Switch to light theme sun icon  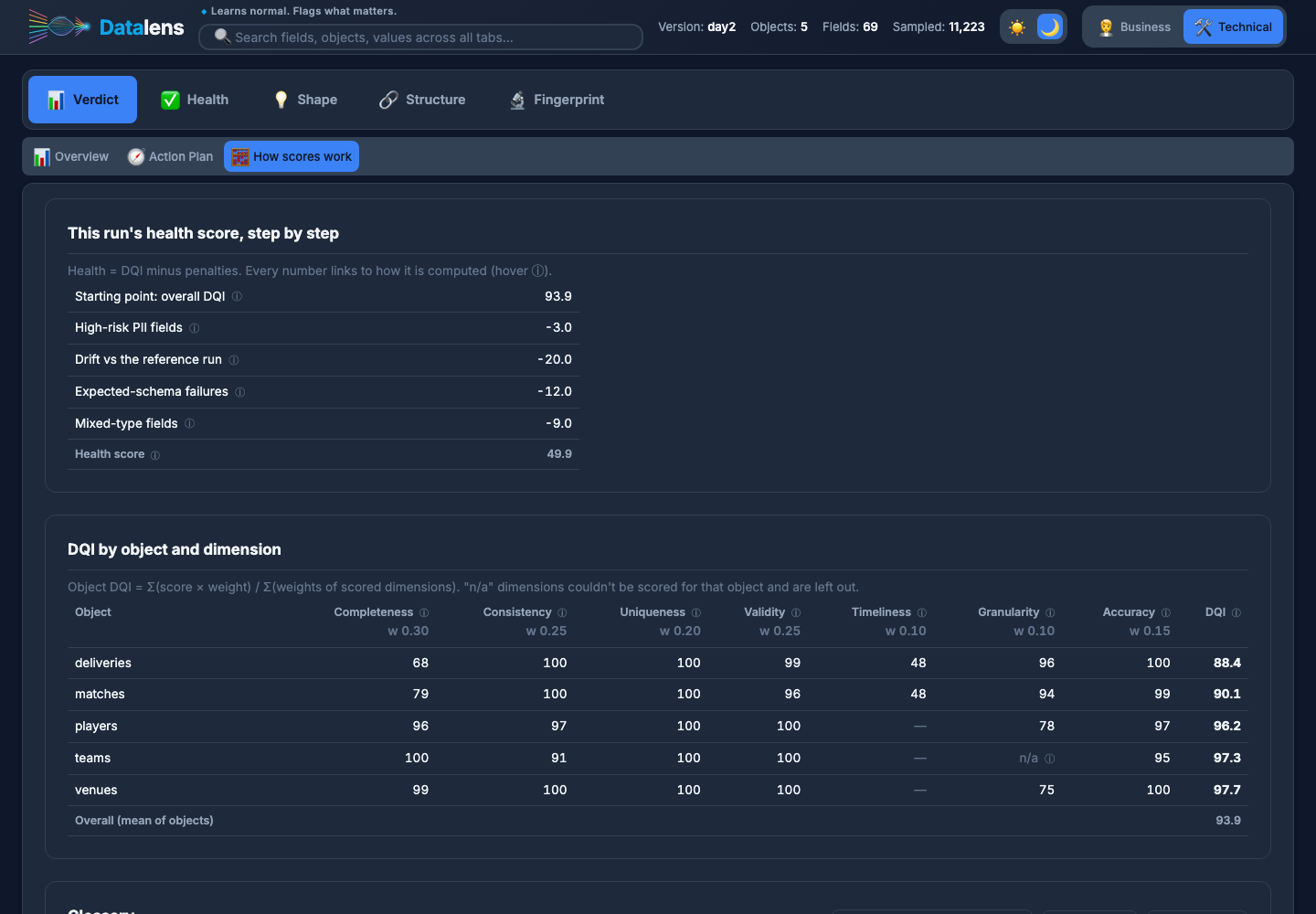tap(1017, 27)
